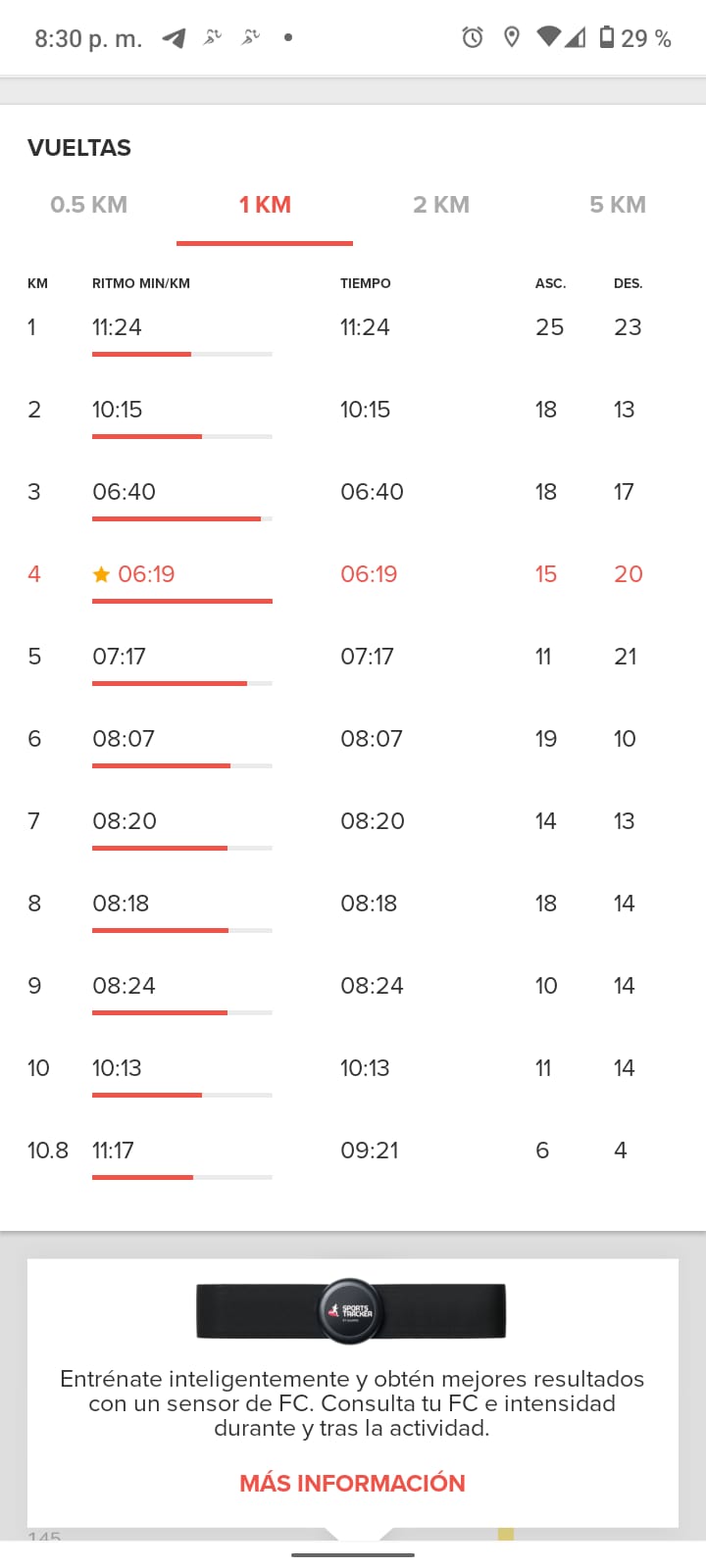Tap the heart rate sensor promo text
The height and width of the screenshot is (1568, 706).
(x=352, y=1403)
